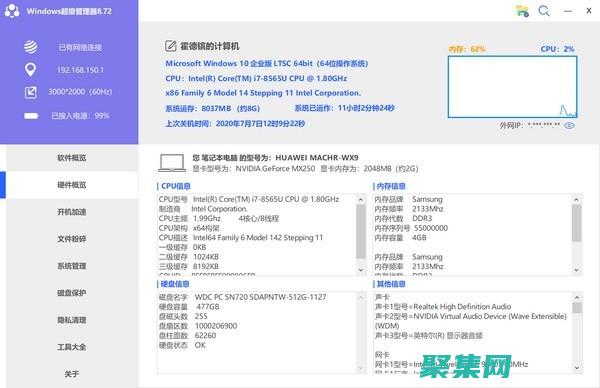Screen dimensions: 600x388
Task: Open 隐私清理 sidebar tab
Action: [x=72, y=320]
